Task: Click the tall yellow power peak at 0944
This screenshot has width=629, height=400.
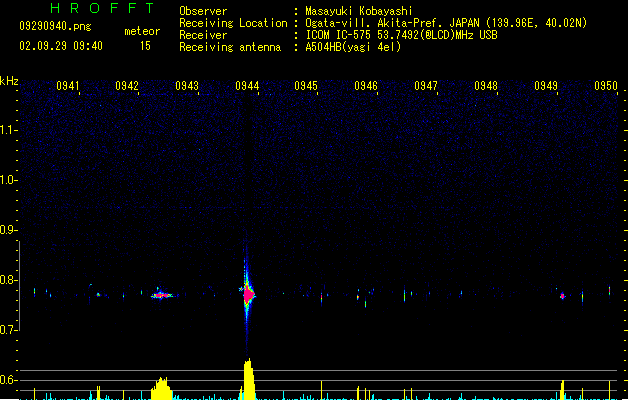Action: 249,379
